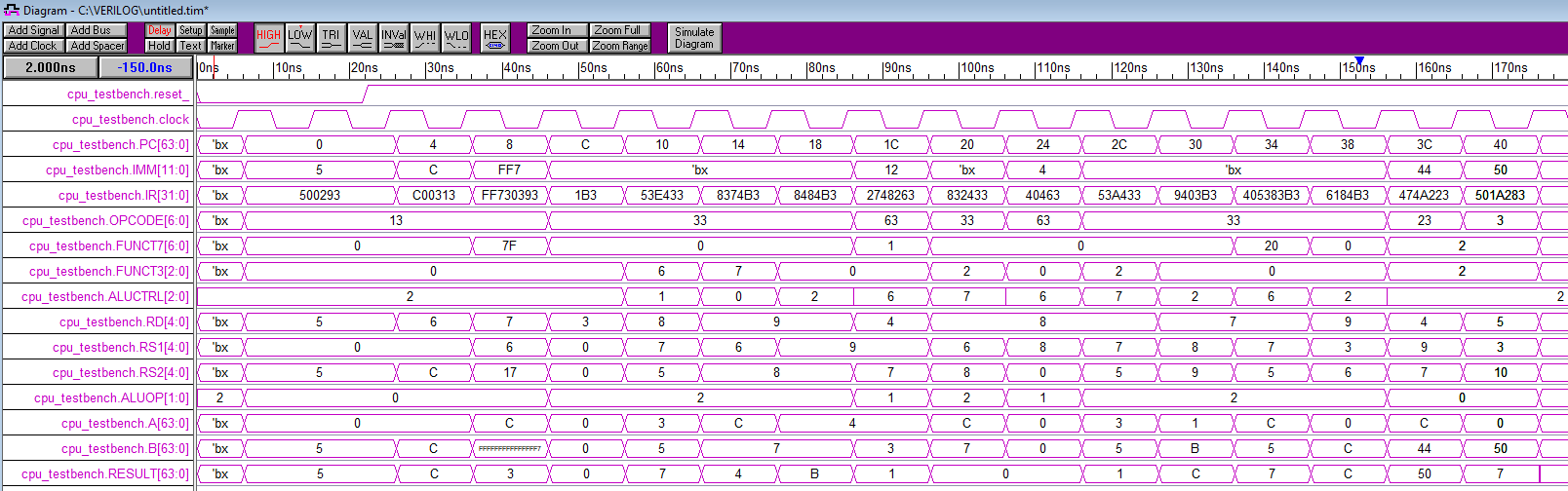The height and width of the screenshot is (491, 1568).
Task: Run Simulate Diagram
Action: click(x=693, y=38)
